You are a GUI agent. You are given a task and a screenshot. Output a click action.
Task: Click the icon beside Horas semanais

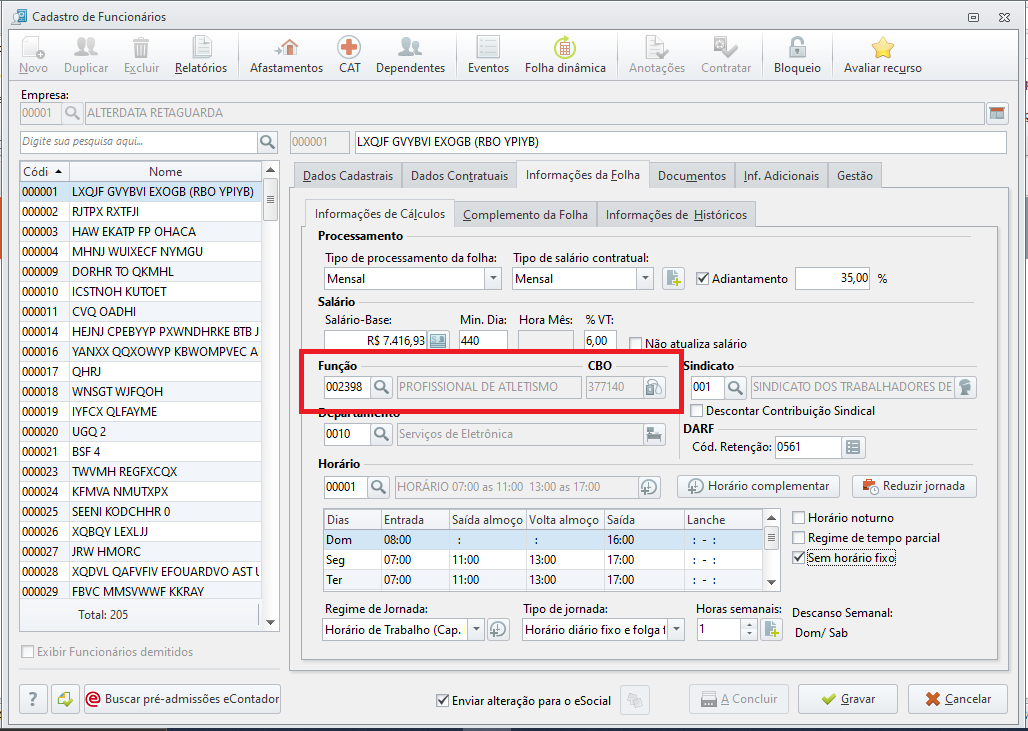pyautogui.click(x=772, y=630)
